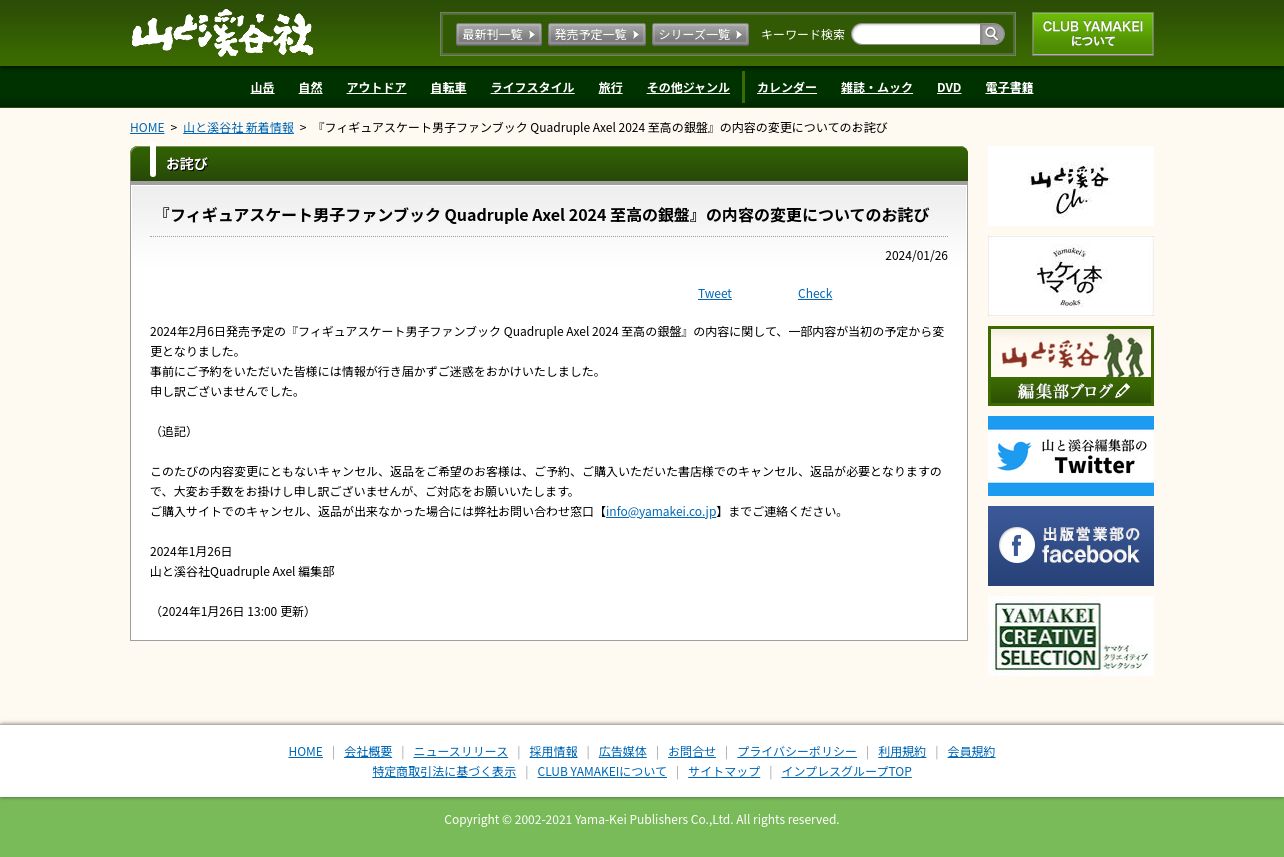1284x857 pixels.
Task: Click the footer 広告媒体 link
Action: [623, 752]
